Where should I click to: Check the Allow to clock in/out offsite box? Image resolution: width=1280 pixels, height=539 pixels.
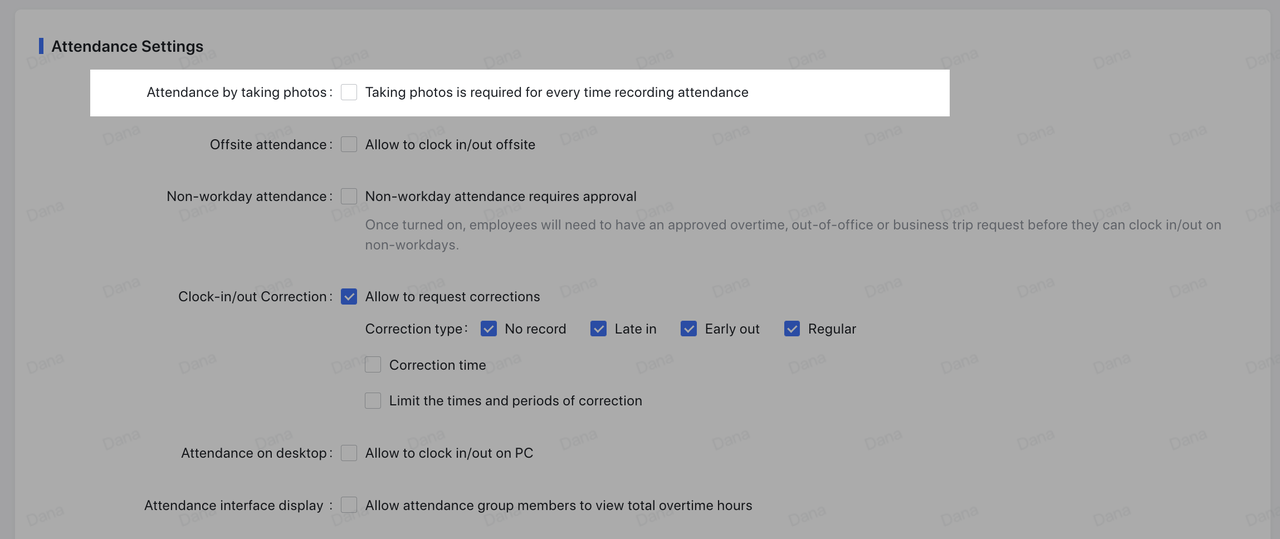click(349, 144)
